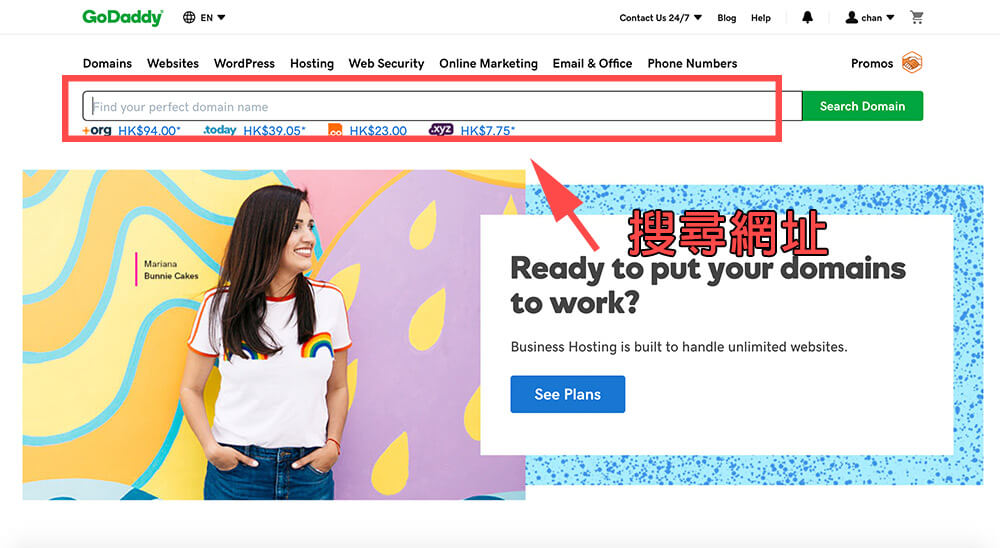Open the Blog link
This screenshot has width=1000, height=548.
(726, 18)
